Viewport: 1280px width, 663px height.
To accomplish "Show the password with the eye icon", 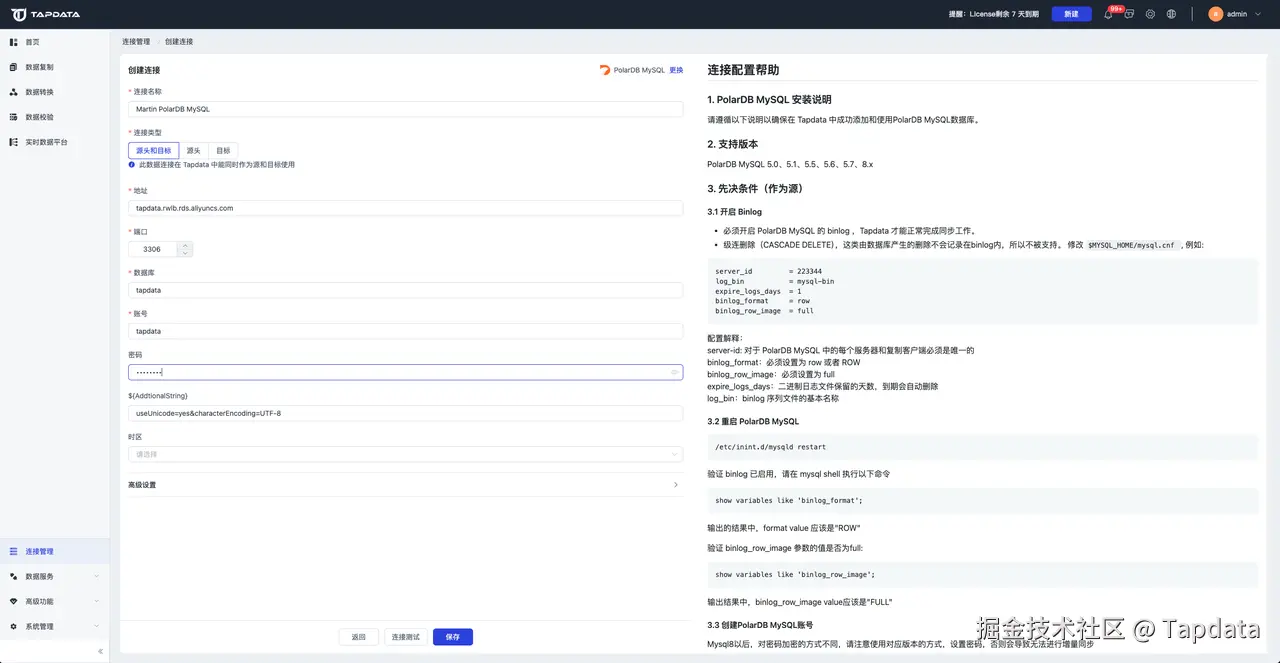I will pyautogui.click(x=675, y=372).
